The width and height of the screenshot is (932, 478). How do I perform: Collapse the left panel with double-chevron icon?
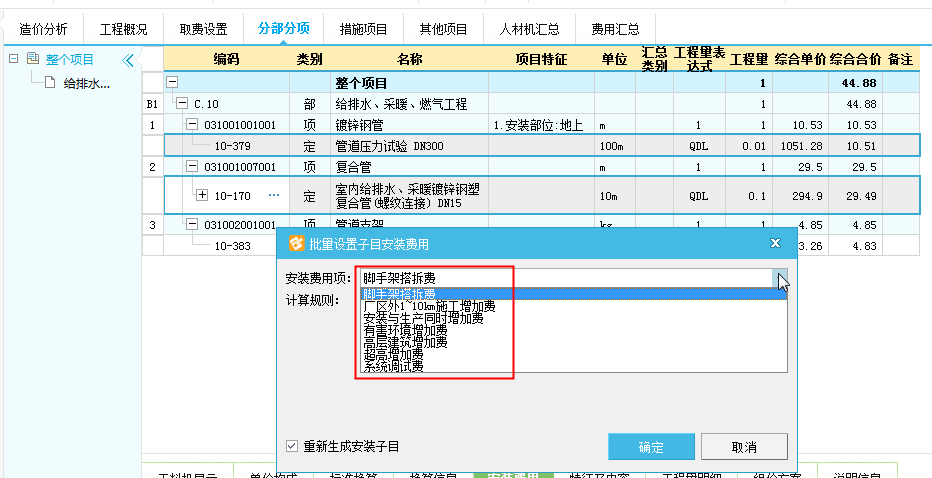tap(127, 60)
